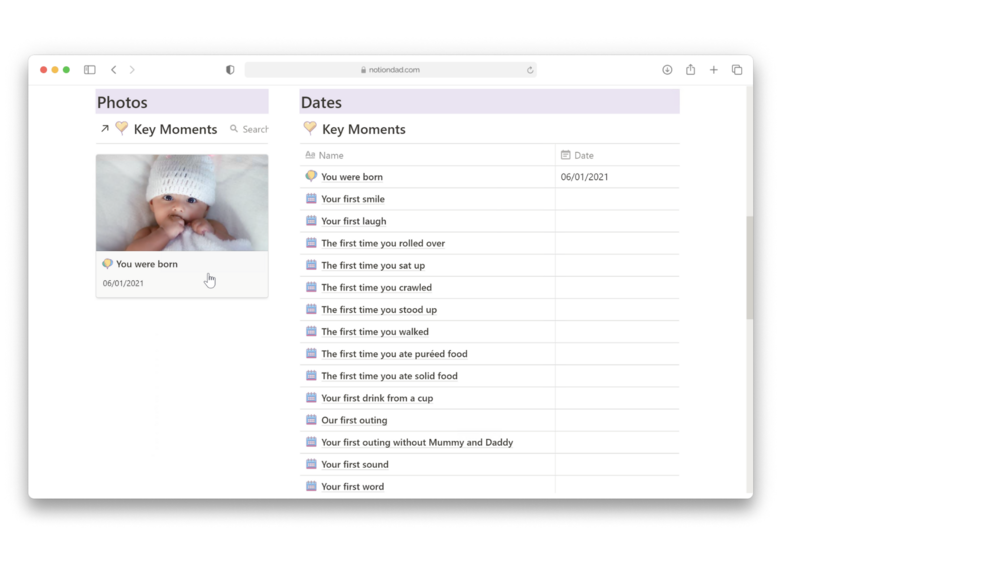Open linked Key Moments arrow in Photos
Viewport: 1005px width, 565px height.
(x=104, y=129)
